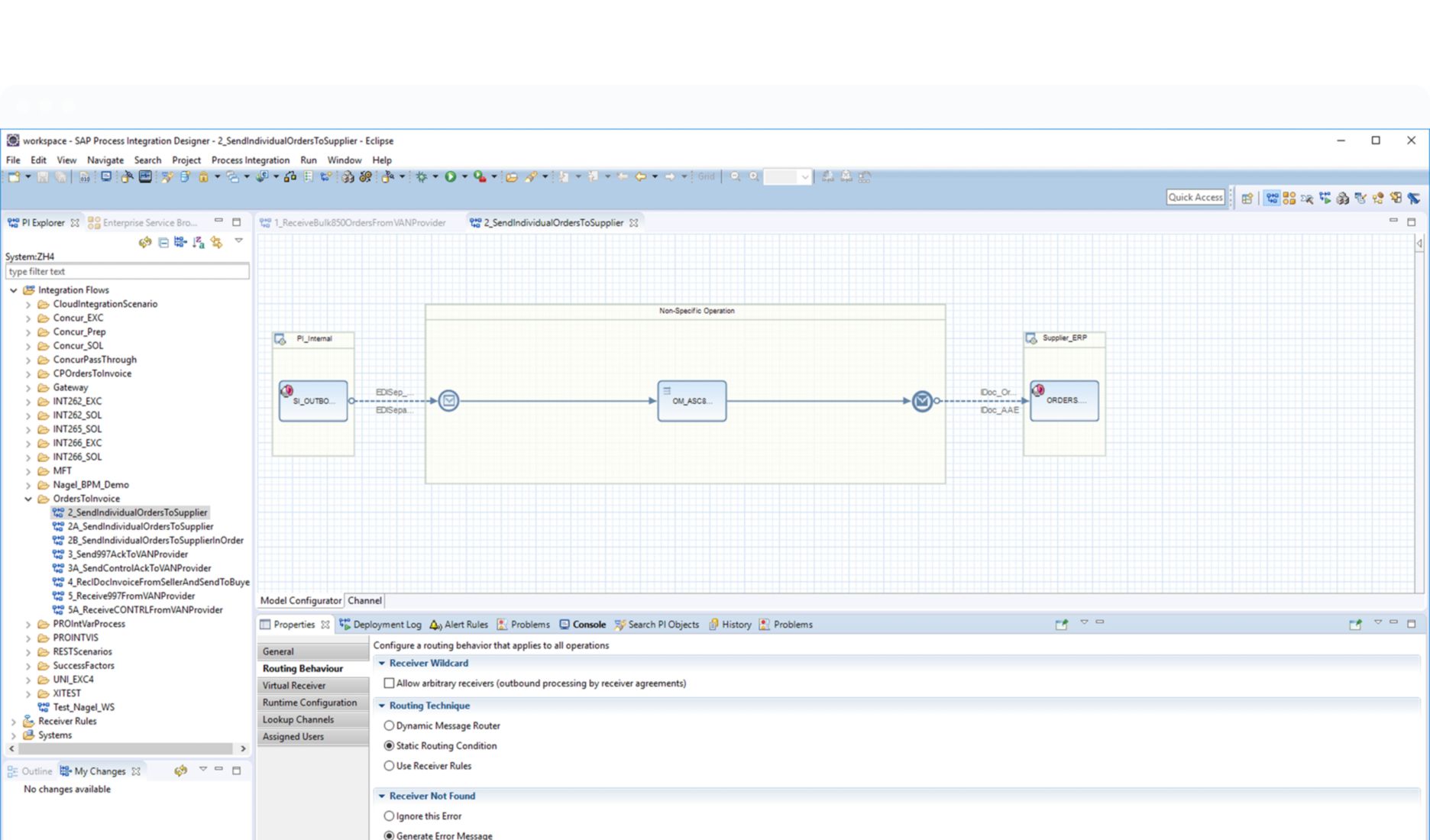Collapse the OrdersToInvoice folder
Viewport: 1430px width, 840px height.
point(28,499)
